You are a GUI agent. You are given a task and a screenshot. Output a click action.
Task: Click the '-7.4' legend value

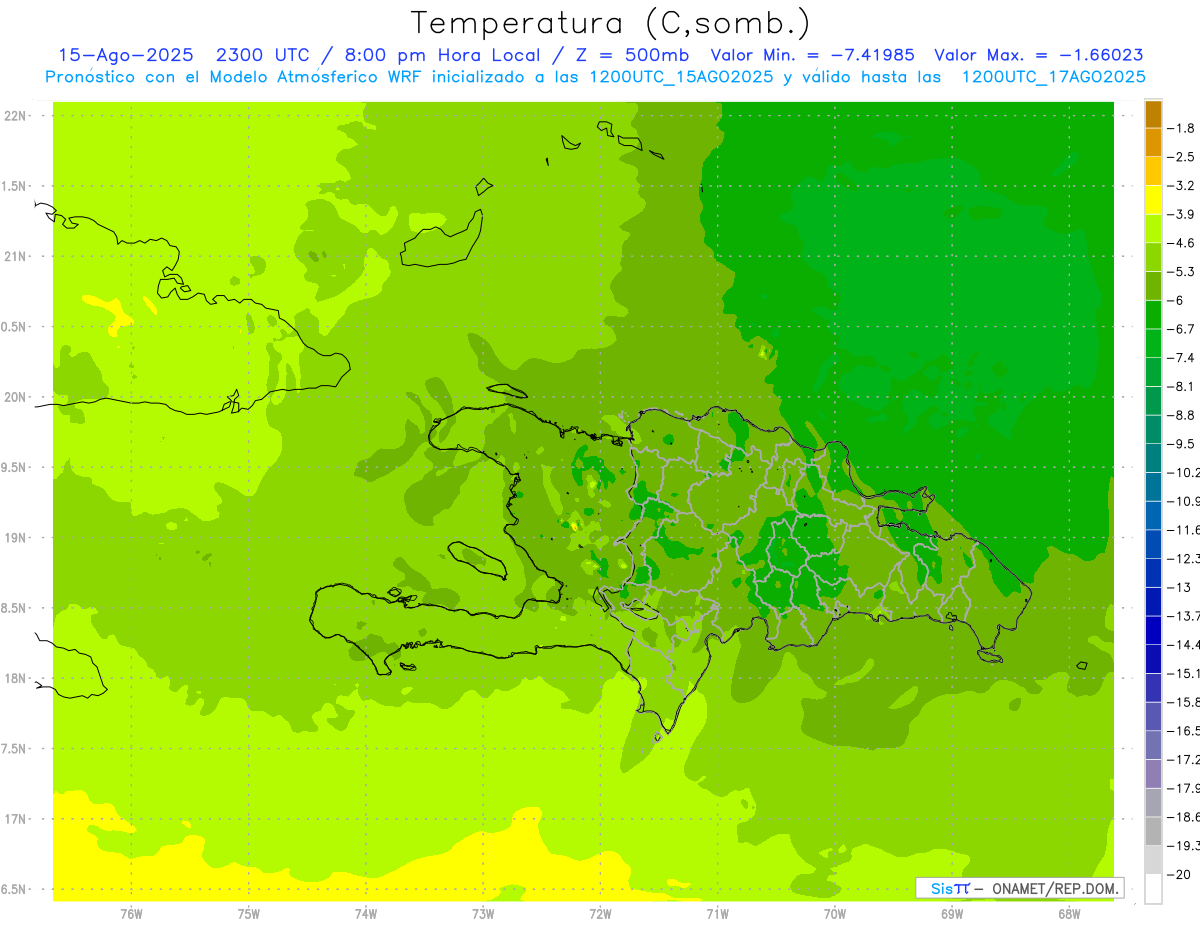pos(1182,358)
